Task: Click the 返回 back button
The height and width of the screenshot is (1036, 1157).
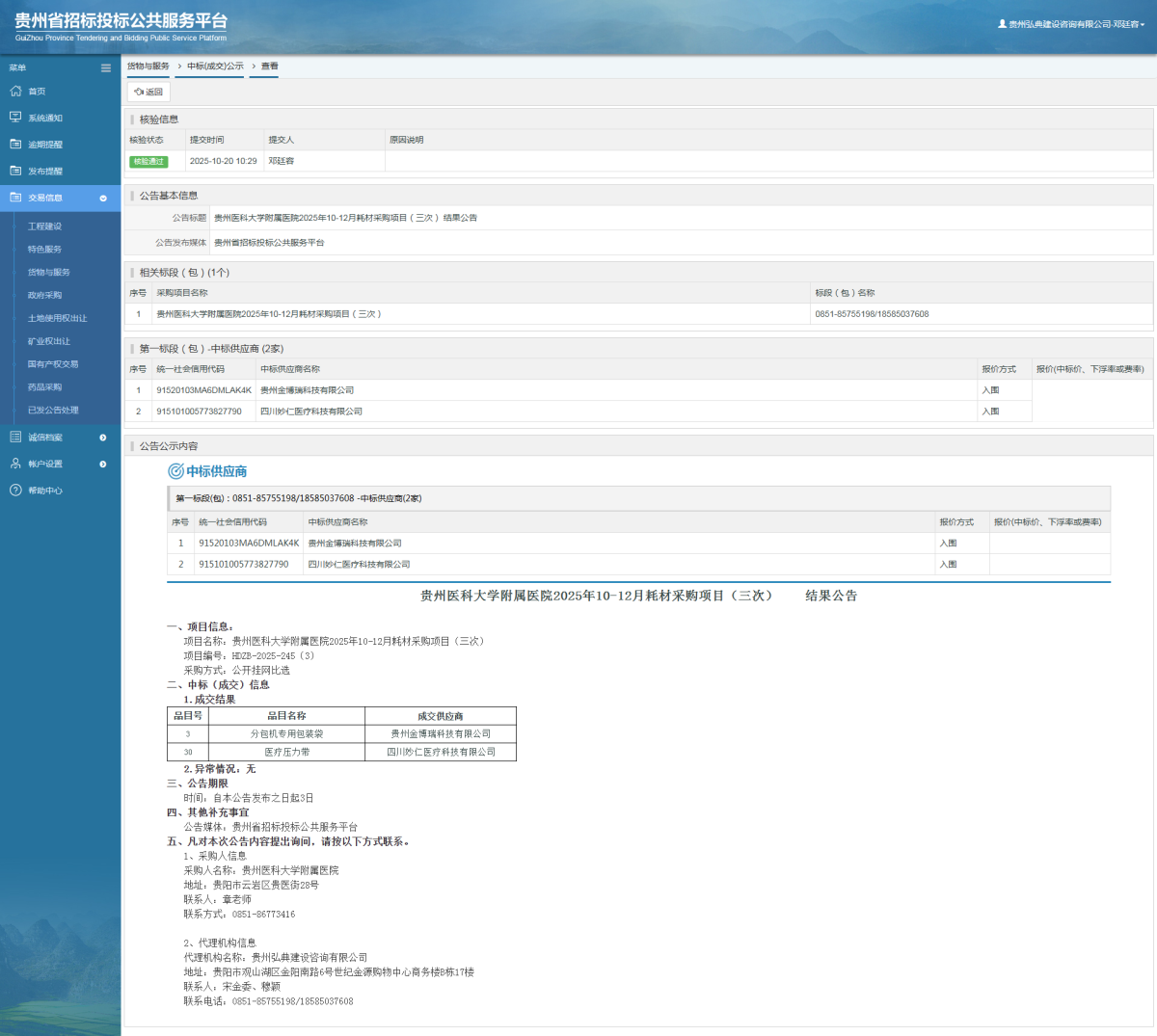Action: (x=148, y=92)
